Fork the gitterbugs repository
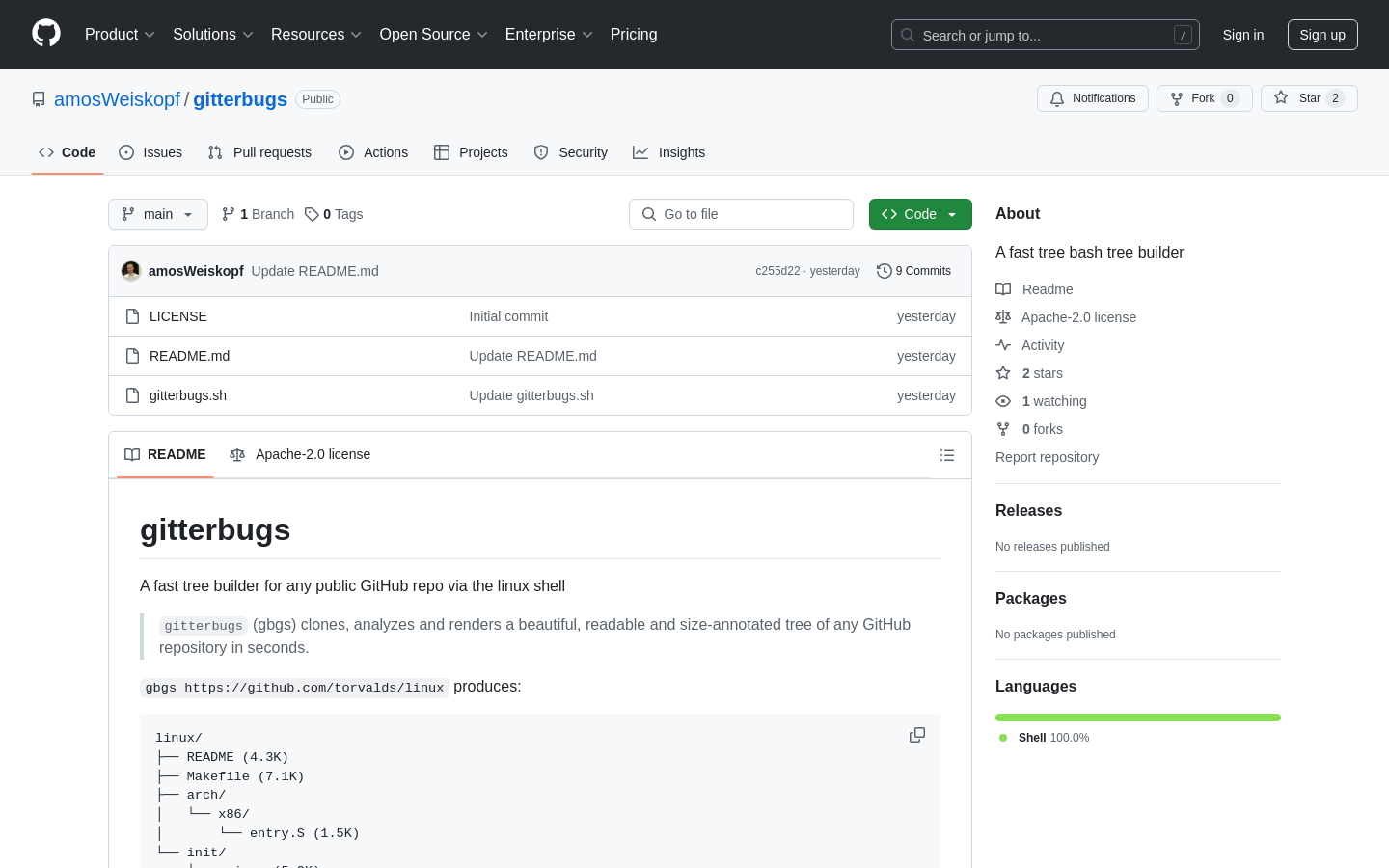1389x868 pixels. (x=1205, y=98)
